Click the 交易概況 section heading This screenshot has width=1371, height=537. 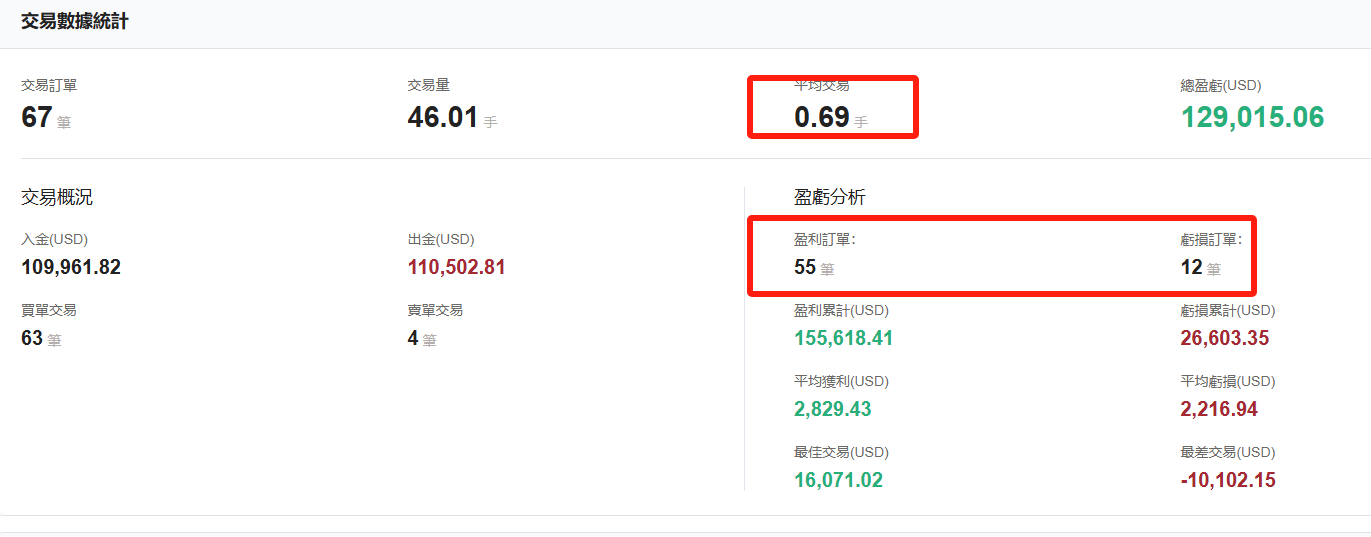(x=57, y=198)
